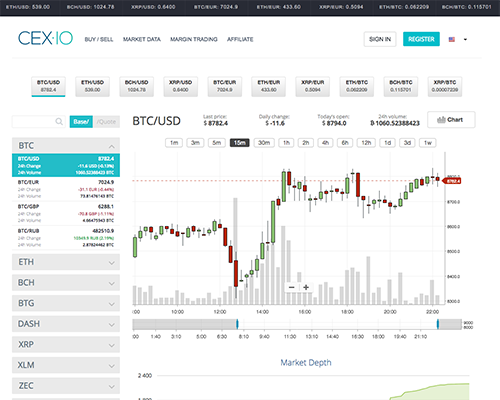
Task: Expand the BCH section
Action: (x=66, y=283)
